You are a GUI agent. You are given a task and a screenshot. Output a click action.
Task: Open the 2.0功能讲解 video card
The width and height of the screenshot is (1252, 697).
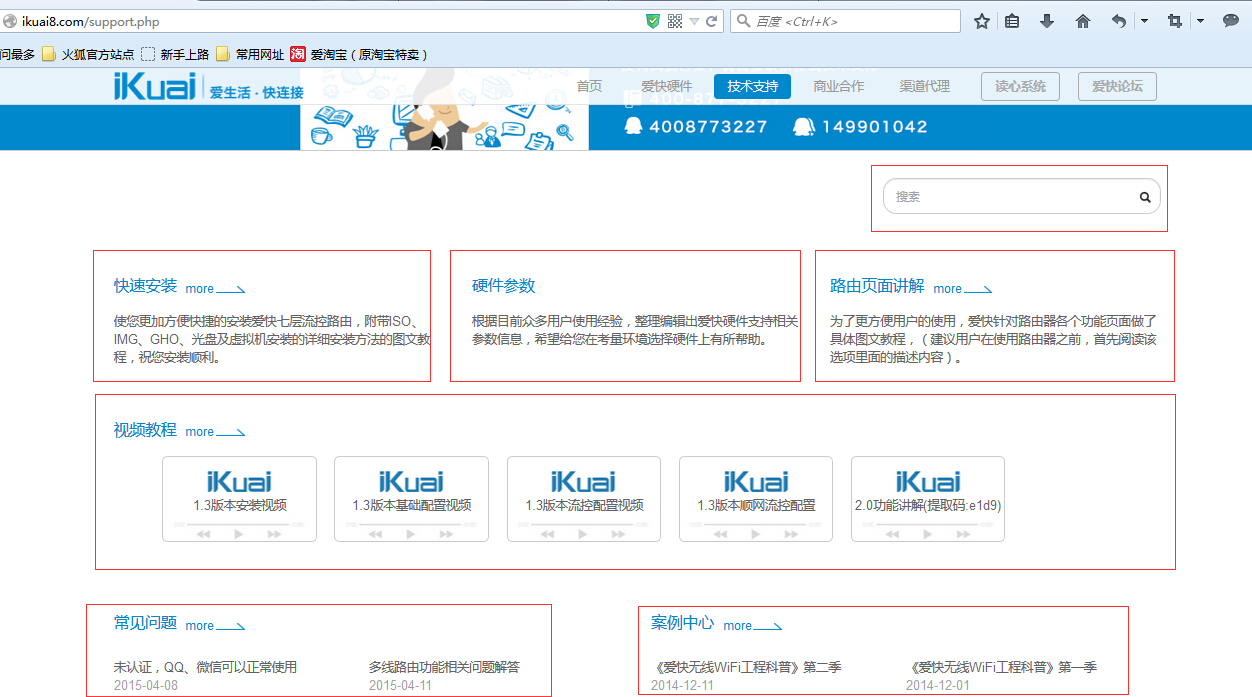928,499
